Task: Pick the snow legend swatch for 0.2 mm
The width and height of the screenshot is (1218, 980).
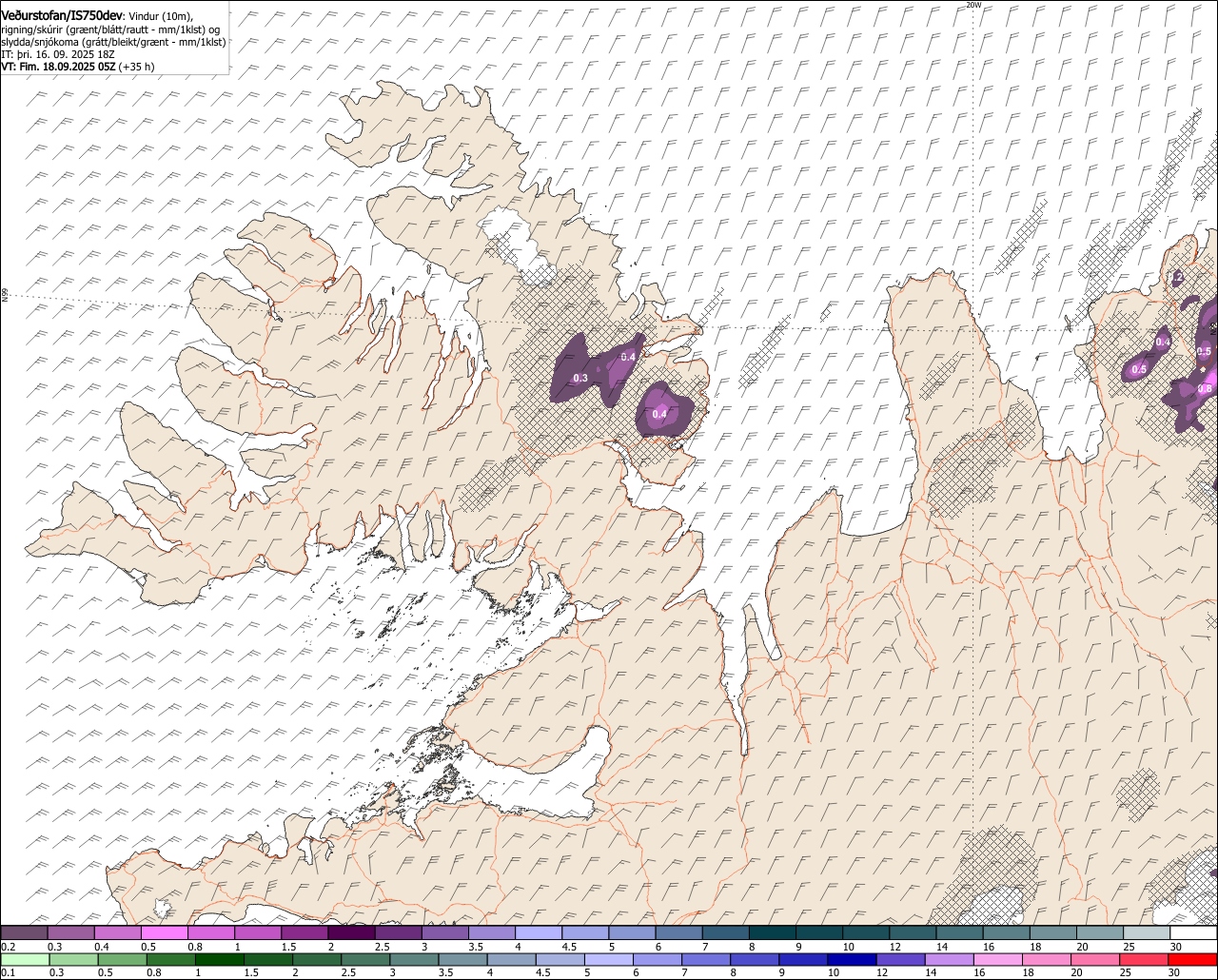Action: 24,932
